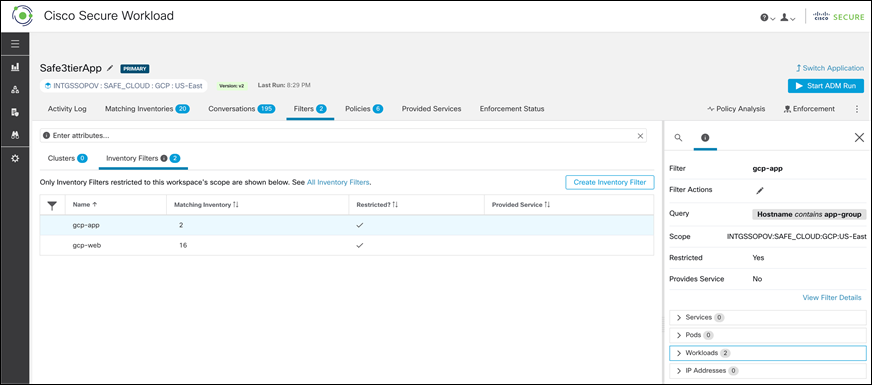Viewport: 872px width, 385px height.
Task: Open the dashboard bar chart sidebar icon
Action: (x=15, y=67)
